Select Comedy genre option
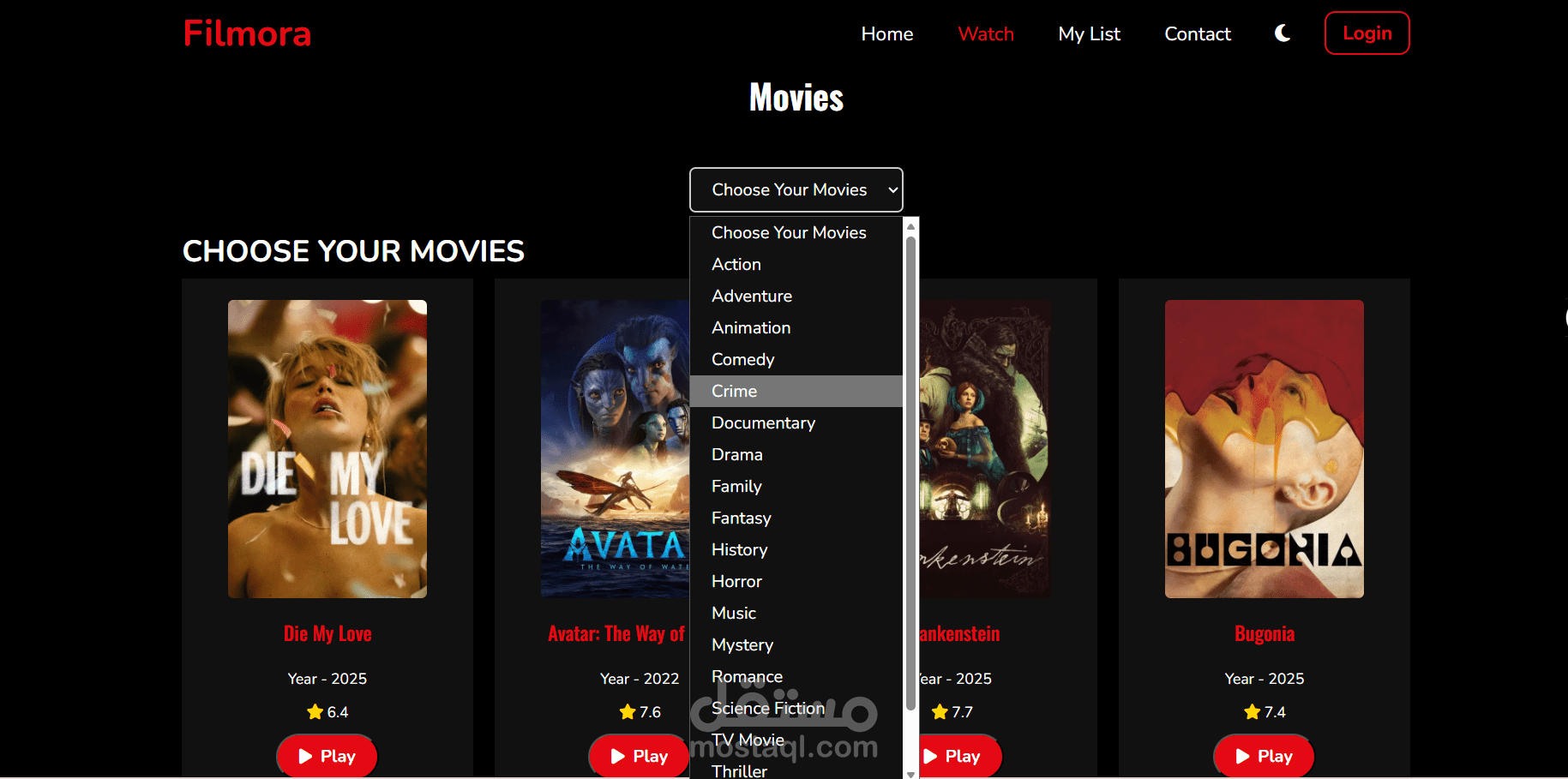The height and width of the screenshot is (779, 1568). coord(796,359)
